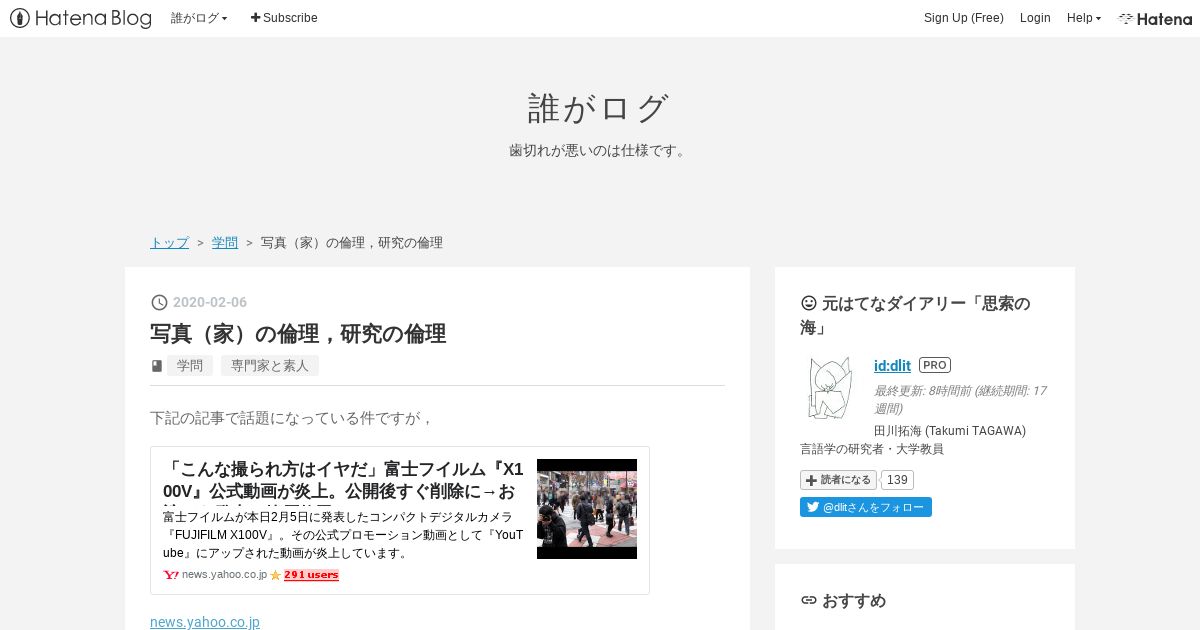The image size is (1200, 630).
Task: Expand the Help dropdown menu
Action: tap(1083, 18)
